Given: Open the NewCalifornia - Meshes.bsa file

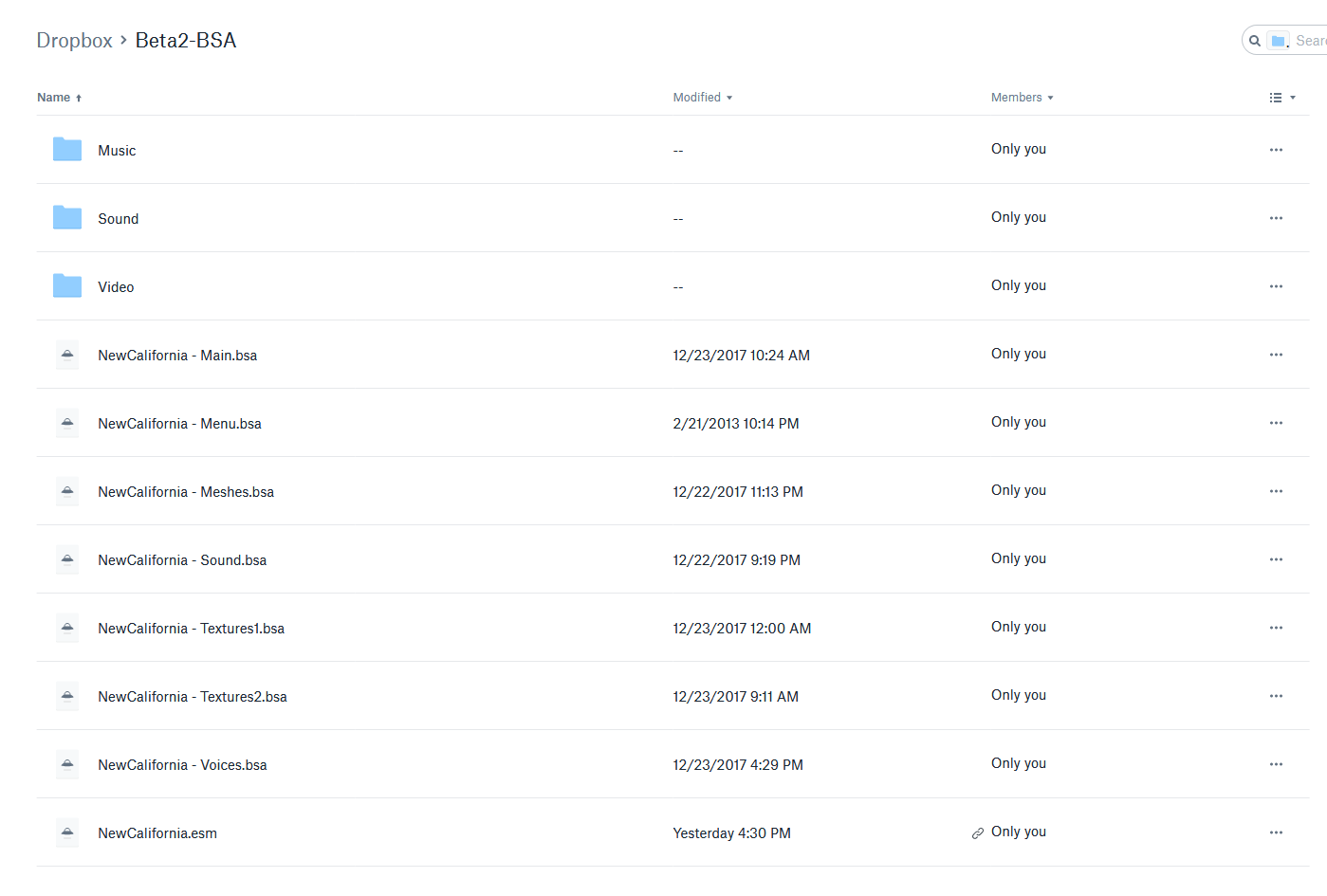Looking at the screenshot, I should (x=186, y=492).
